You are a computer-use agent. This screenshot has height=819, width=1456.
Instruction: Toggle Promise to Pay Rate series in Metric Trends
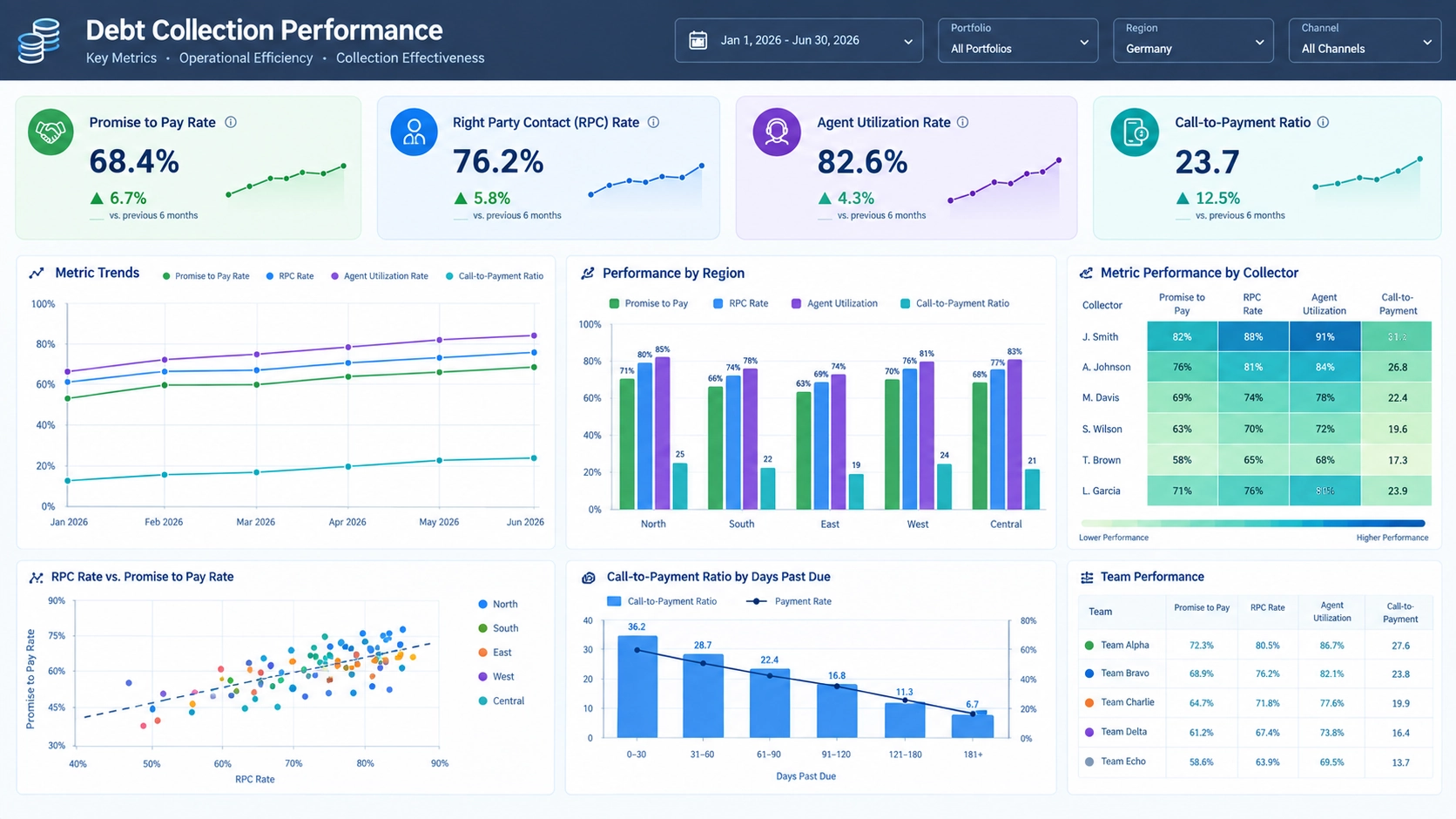[206, 276]
